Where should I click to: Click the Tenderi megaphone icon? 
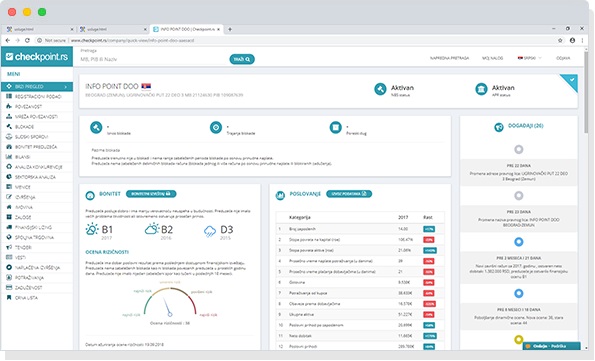click(9, 247)
